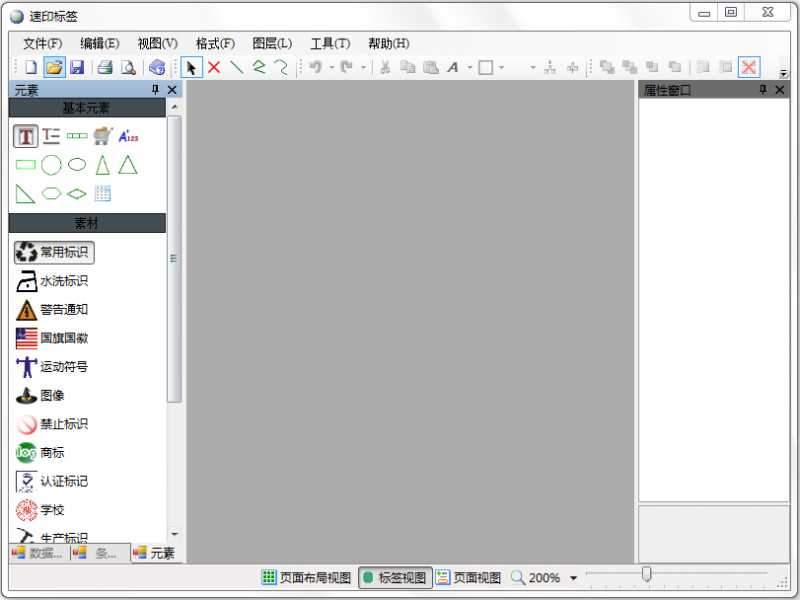The image size is (800, 600).
Task: Click the zoom slider handle
Action: (x=647, y=574)
